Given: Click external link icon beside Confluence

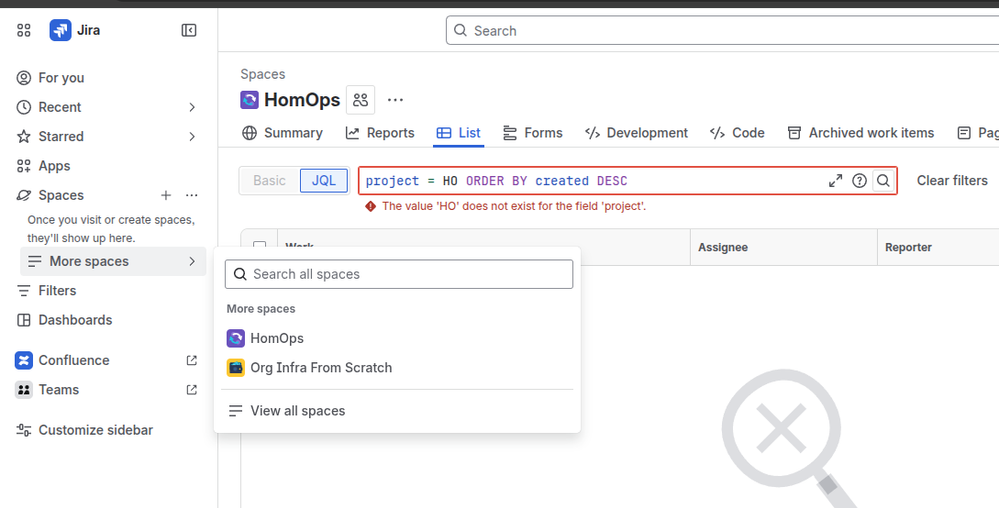Looking at the screenshot, I should [192, 360].
